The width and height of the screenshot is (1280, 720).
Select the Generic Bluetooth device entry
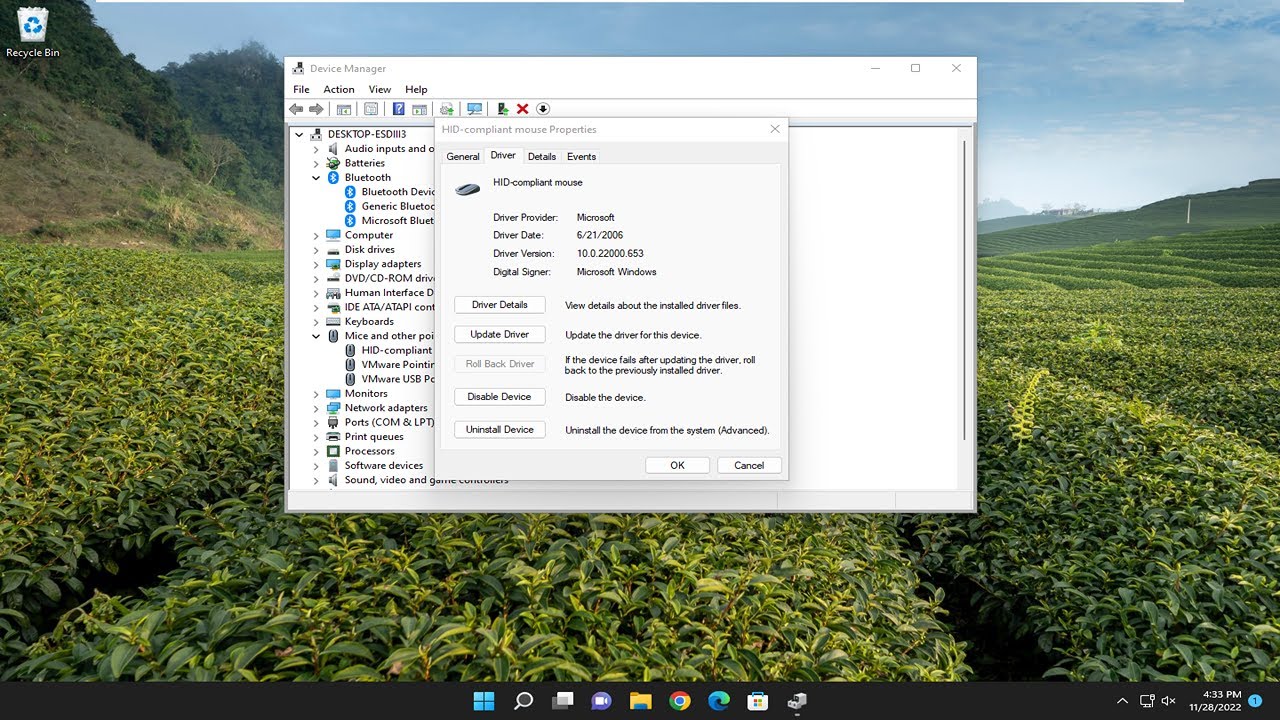click(397, 207)
